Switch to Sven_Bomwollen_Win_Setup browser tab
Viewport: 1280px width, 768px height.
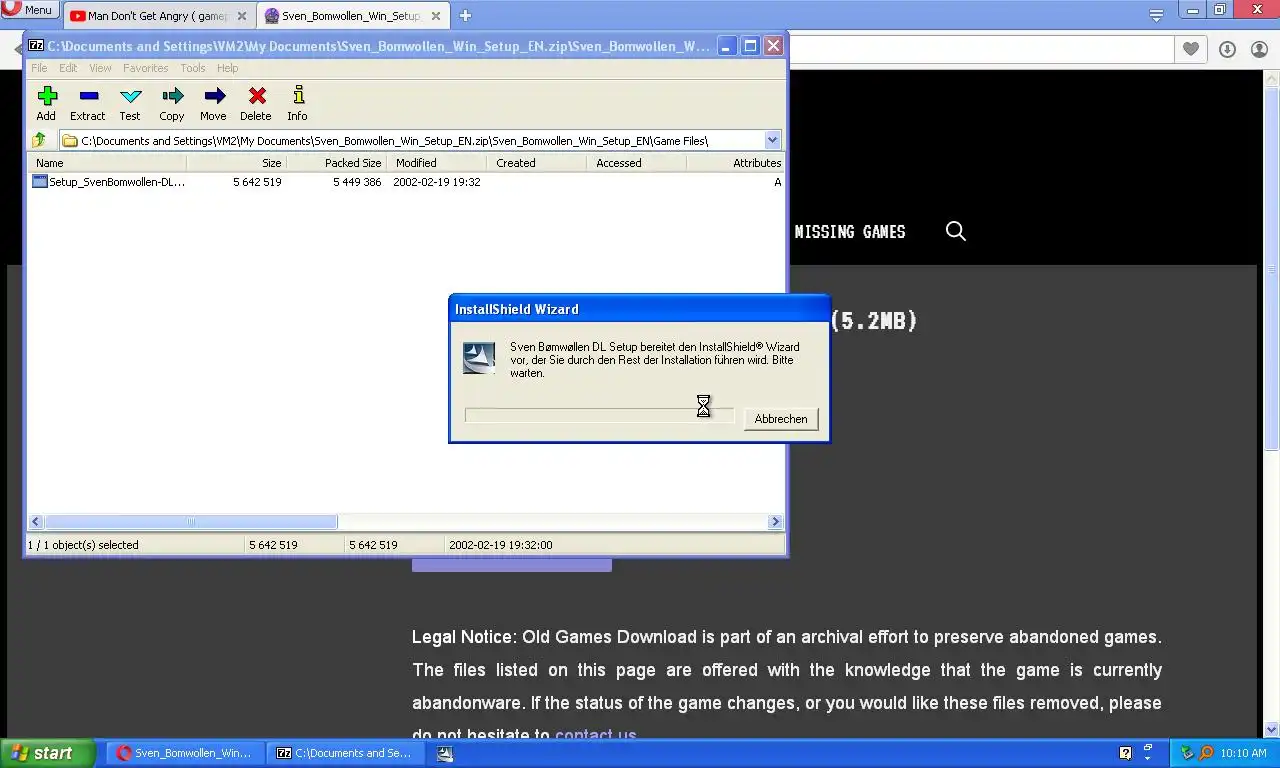351,16
